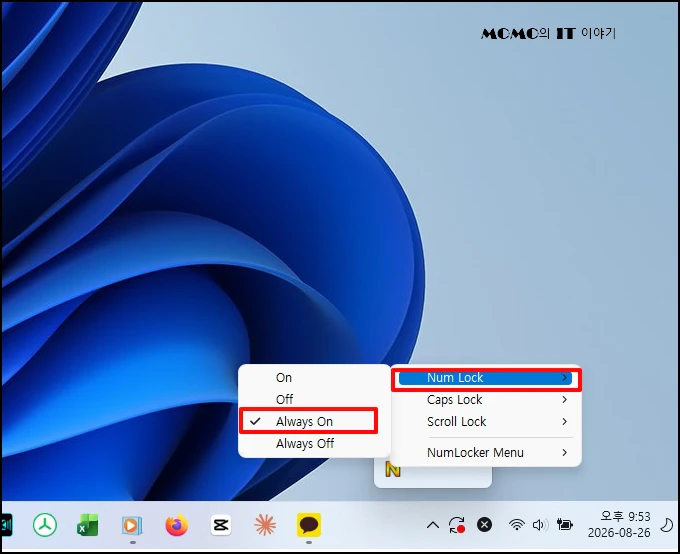
Task: Open the clock and date 오후 9:53
Action: [x=619, y=524]
